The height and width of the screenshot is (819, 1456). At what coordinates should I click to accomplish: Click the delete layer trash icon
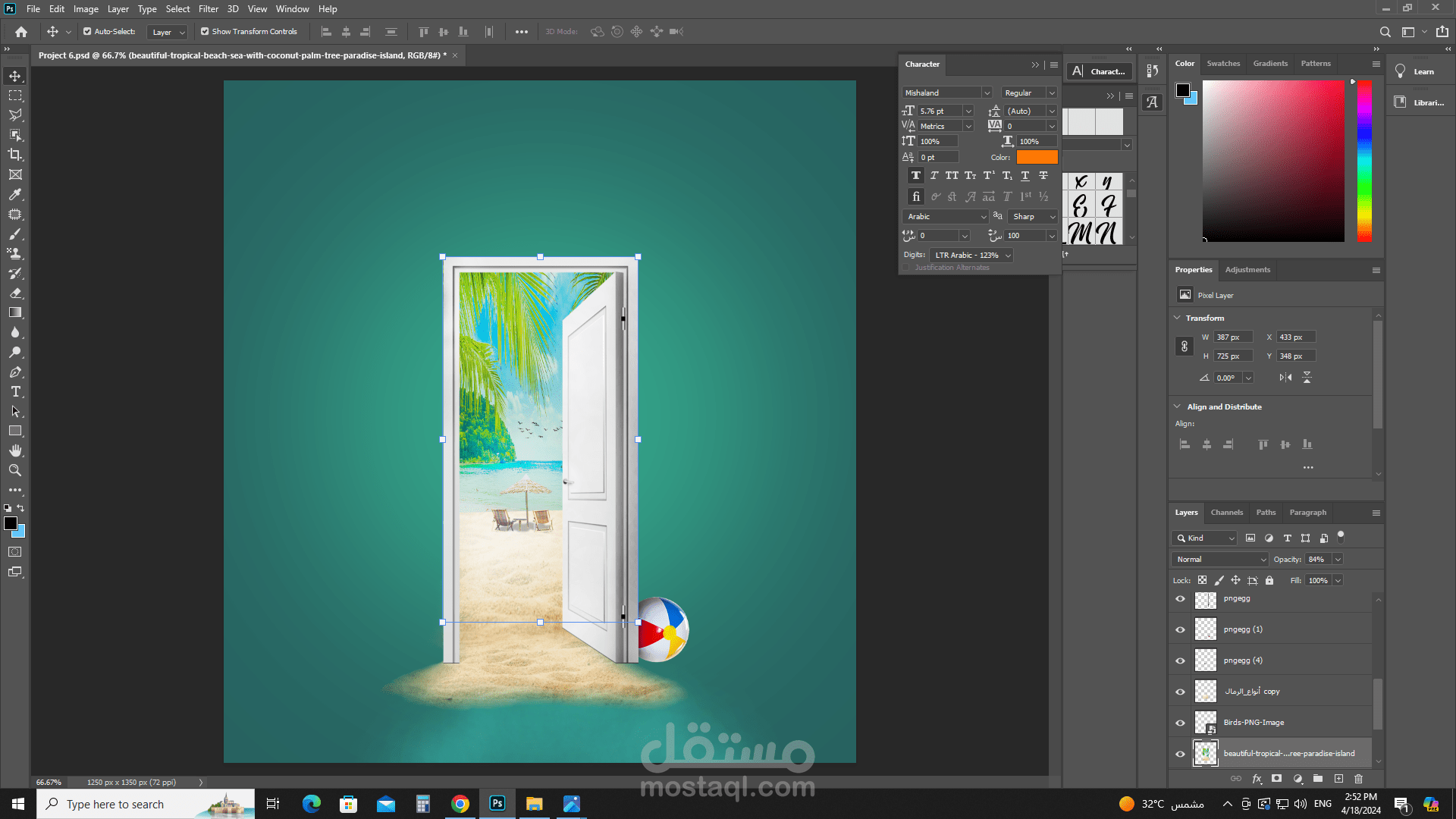(x=1358, y=779)
